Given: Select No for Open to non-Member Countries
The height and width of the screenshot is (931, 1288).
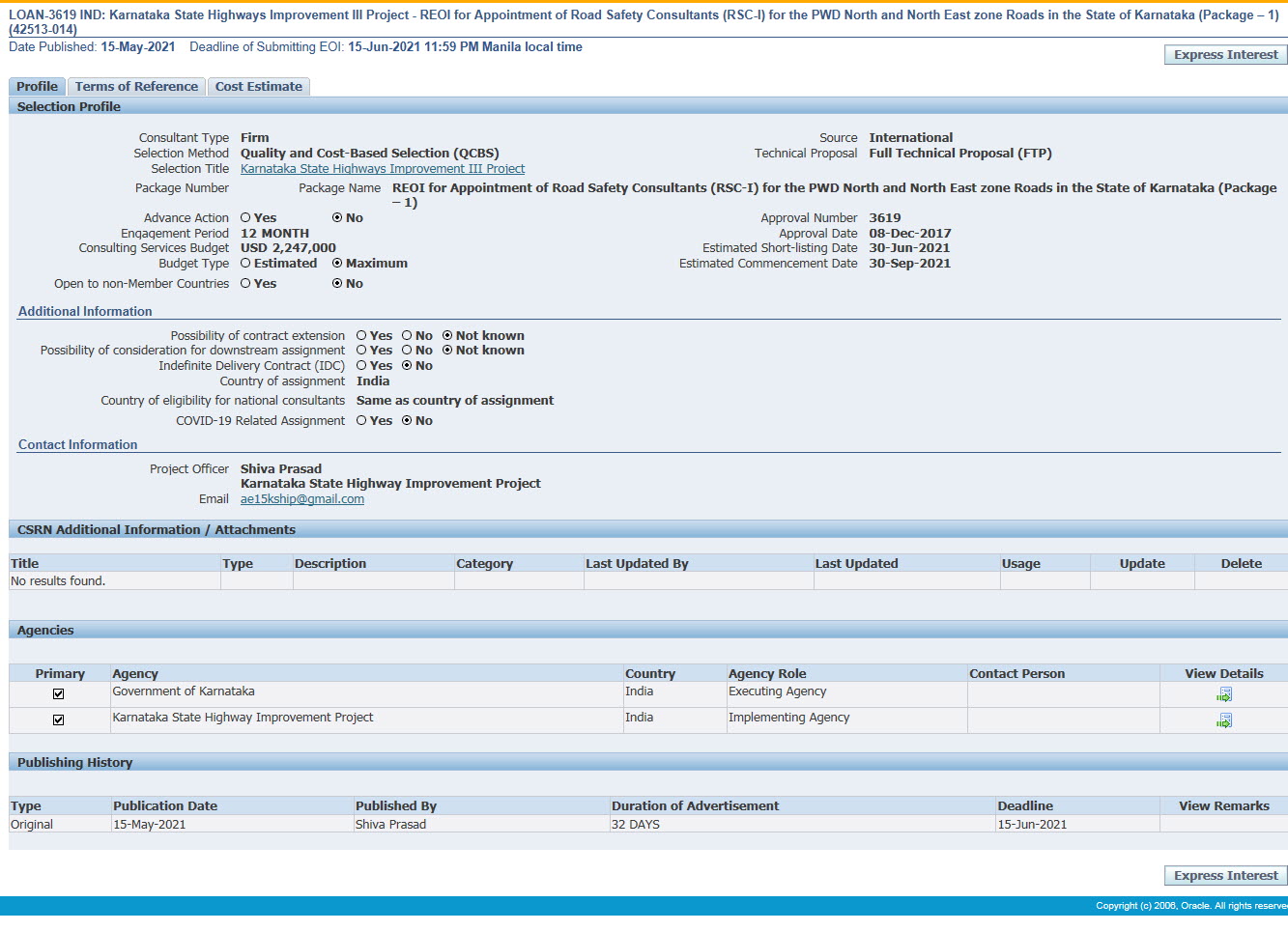Looking at the screenshot, I should click(337, 284).
